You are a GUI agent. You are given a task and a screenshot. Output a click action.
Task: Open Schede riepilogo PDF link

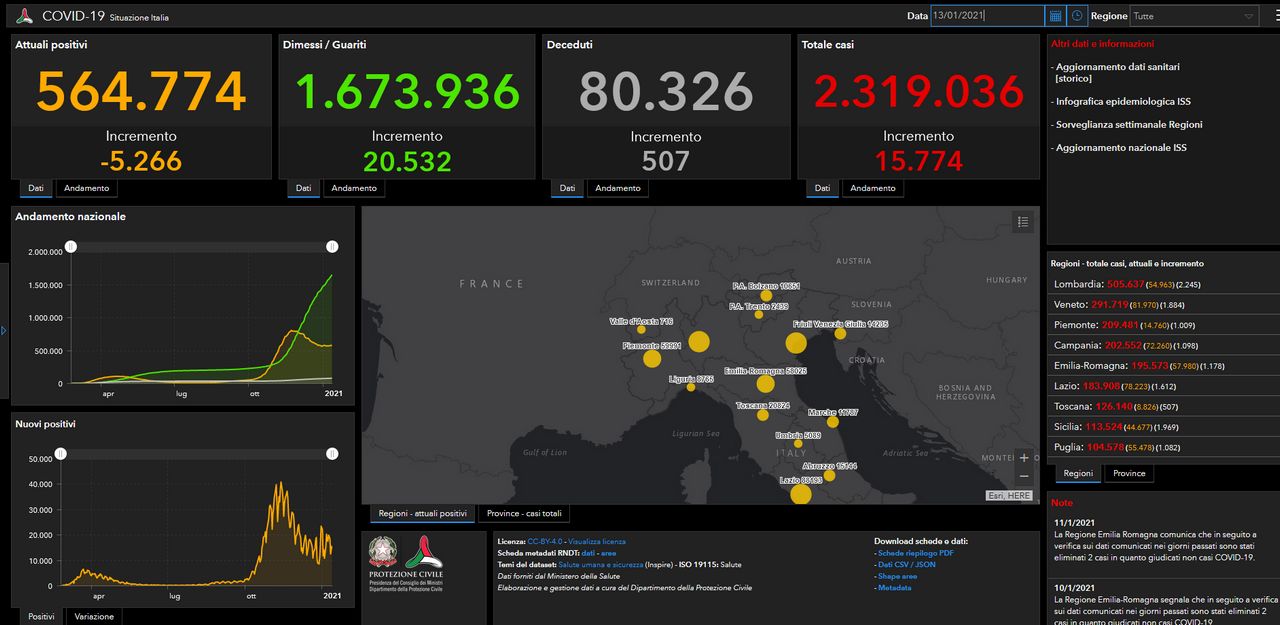click(x=914, y=553)
